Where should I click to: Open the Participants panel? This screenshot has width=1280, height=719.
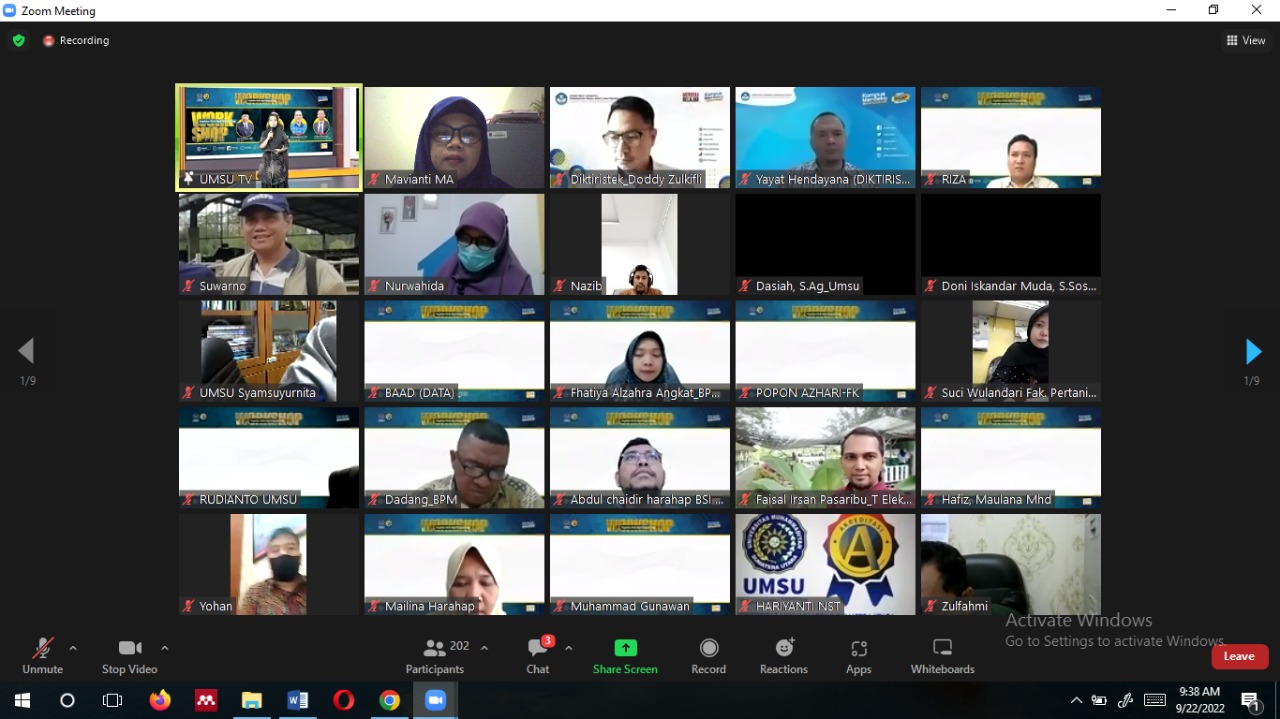435,656
